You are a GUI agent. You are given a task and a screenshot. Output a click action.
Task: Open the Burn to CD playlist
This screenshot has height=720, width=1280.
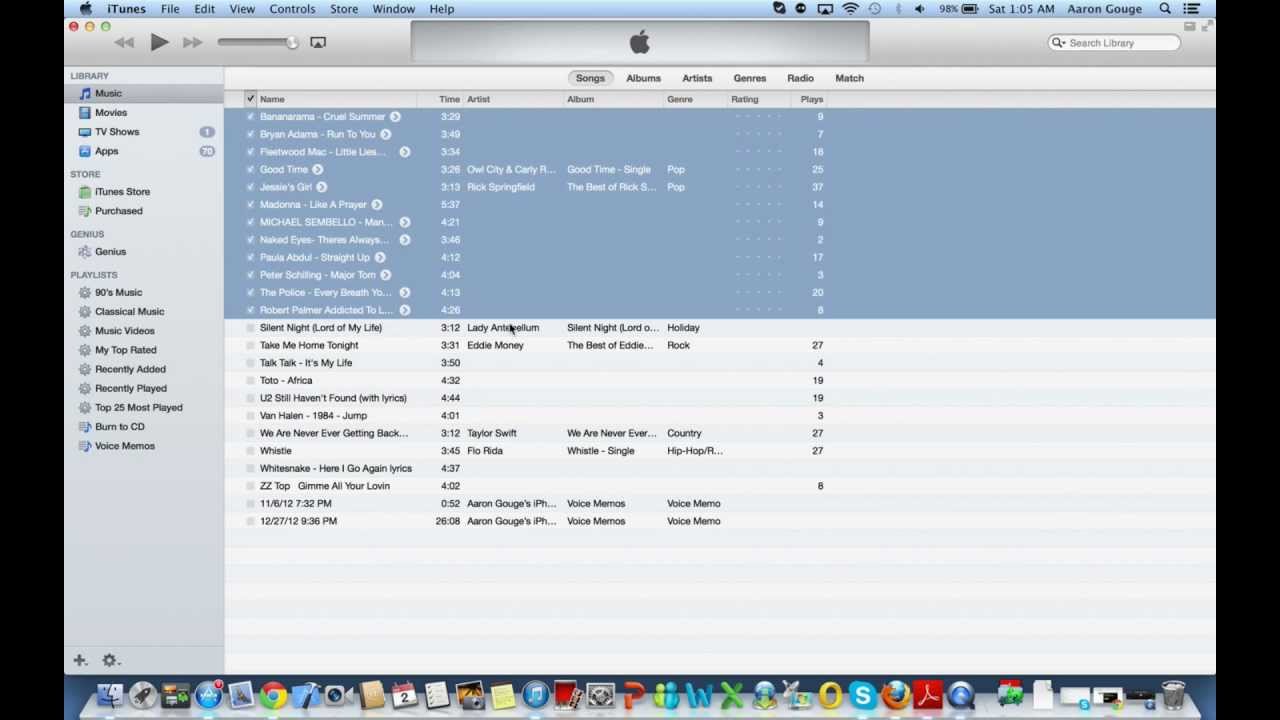144,426
